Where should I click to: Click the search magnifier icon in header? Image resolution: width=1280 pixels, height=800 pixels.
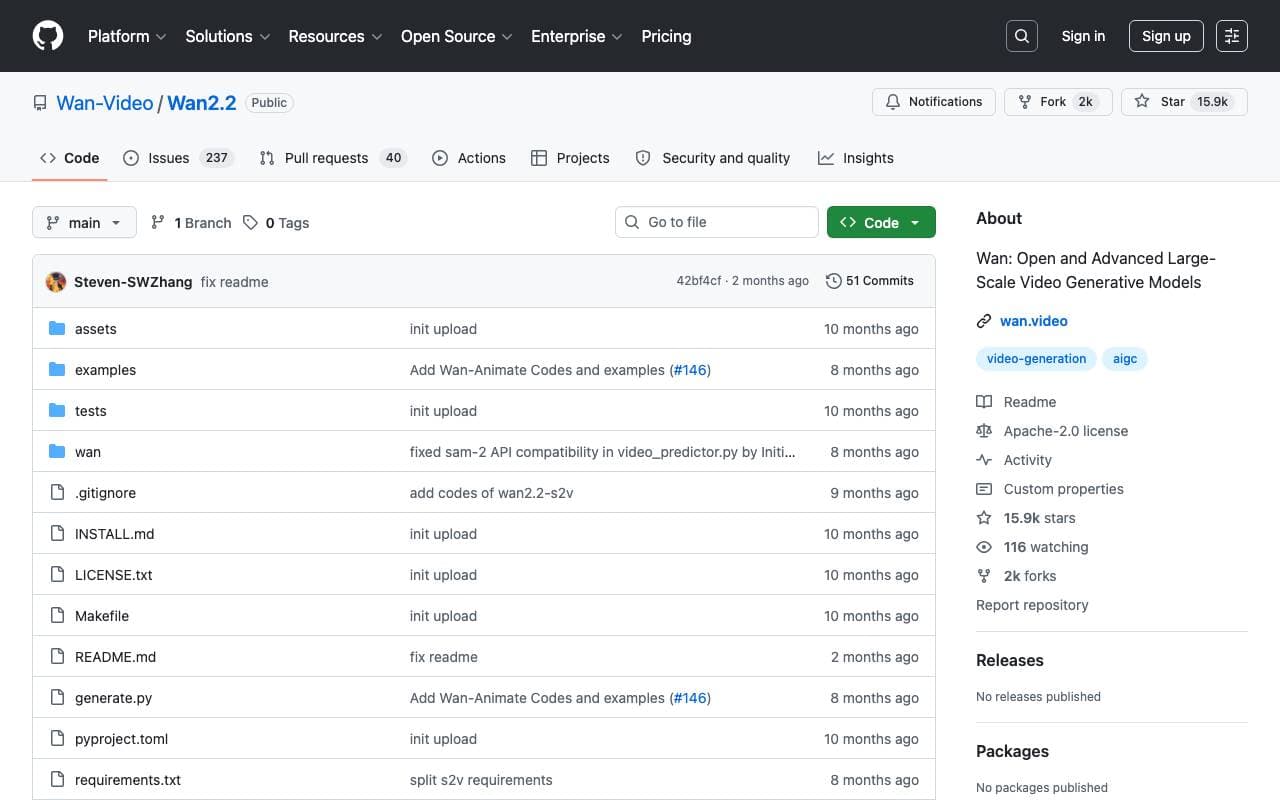1022,36
